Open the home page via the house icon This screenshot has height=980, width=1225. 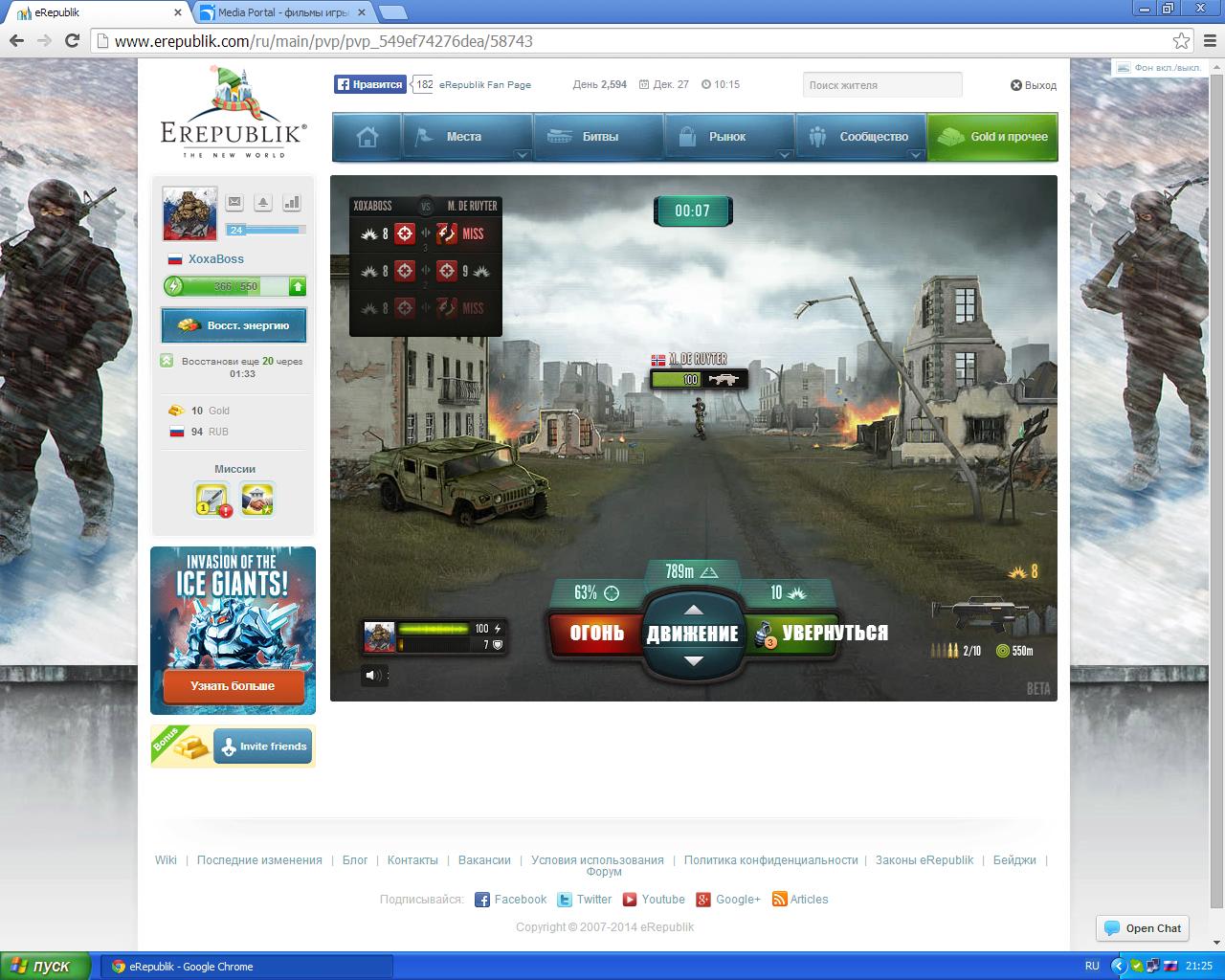coord(367,137)
